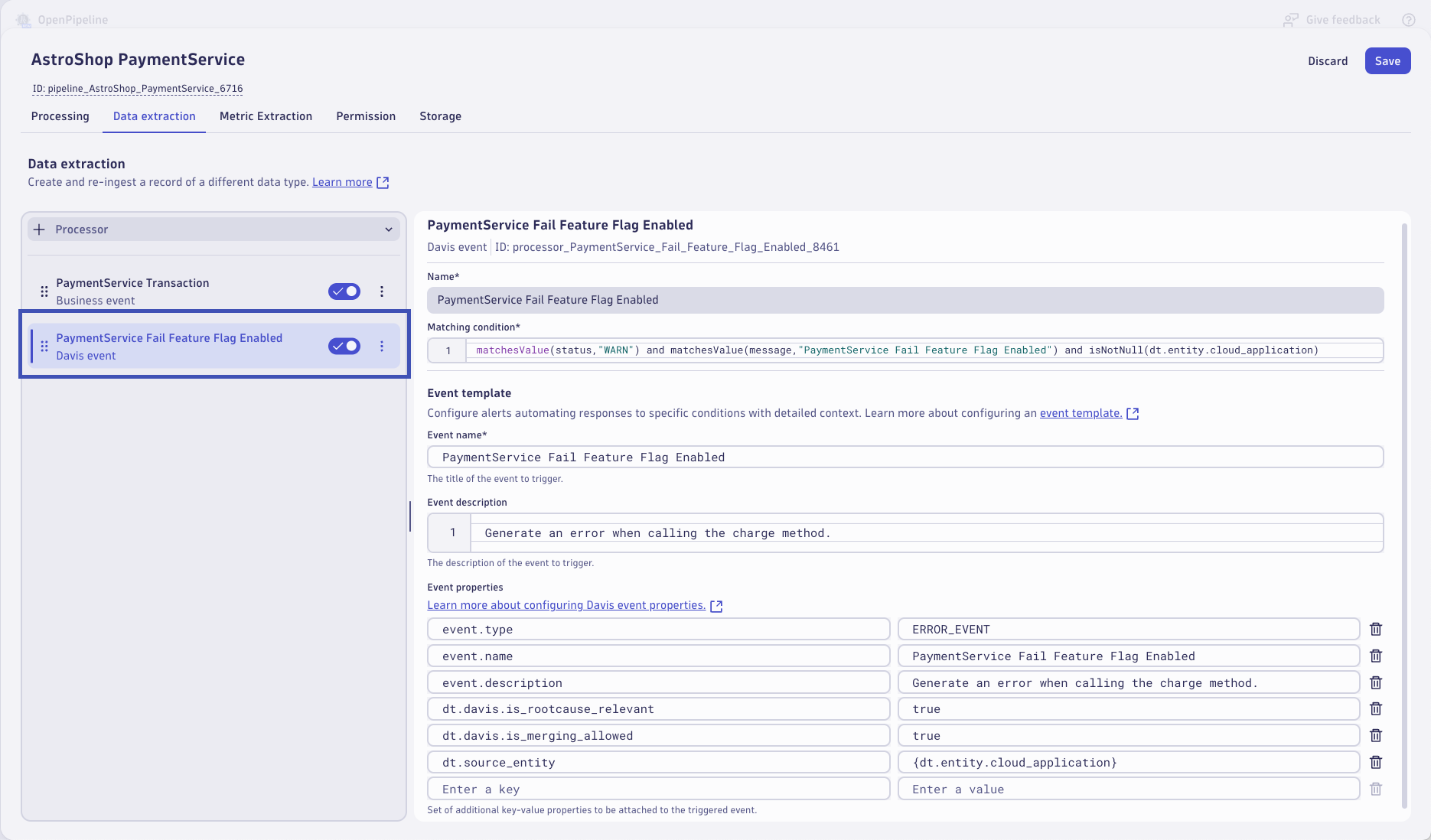This screenshot has width=1431, height=840.
Task: Open the Metric Extraction tab
Action: (x=266, y=116)
